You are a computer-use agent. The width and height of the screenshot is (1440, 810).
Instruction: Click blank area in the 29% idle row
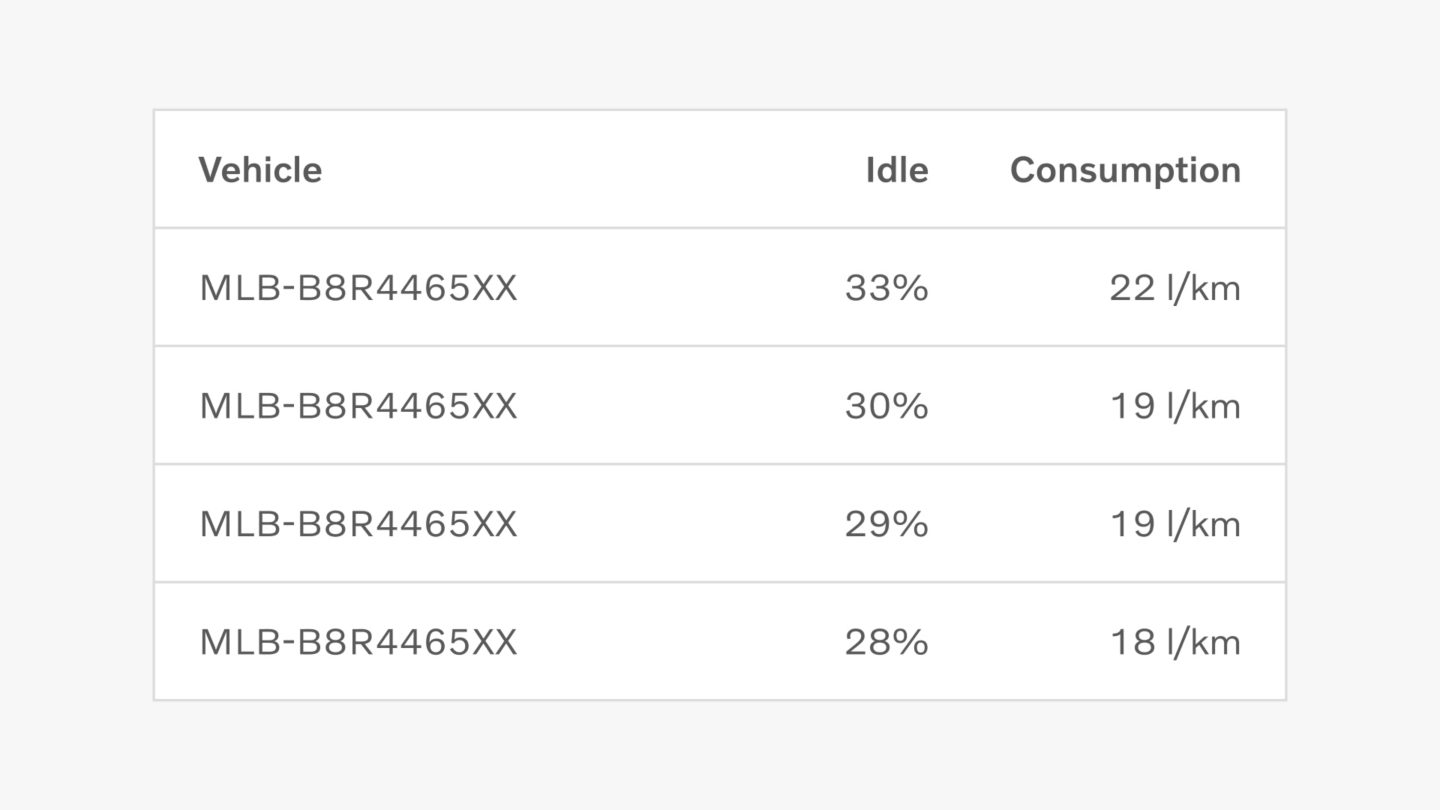point(680,525)
